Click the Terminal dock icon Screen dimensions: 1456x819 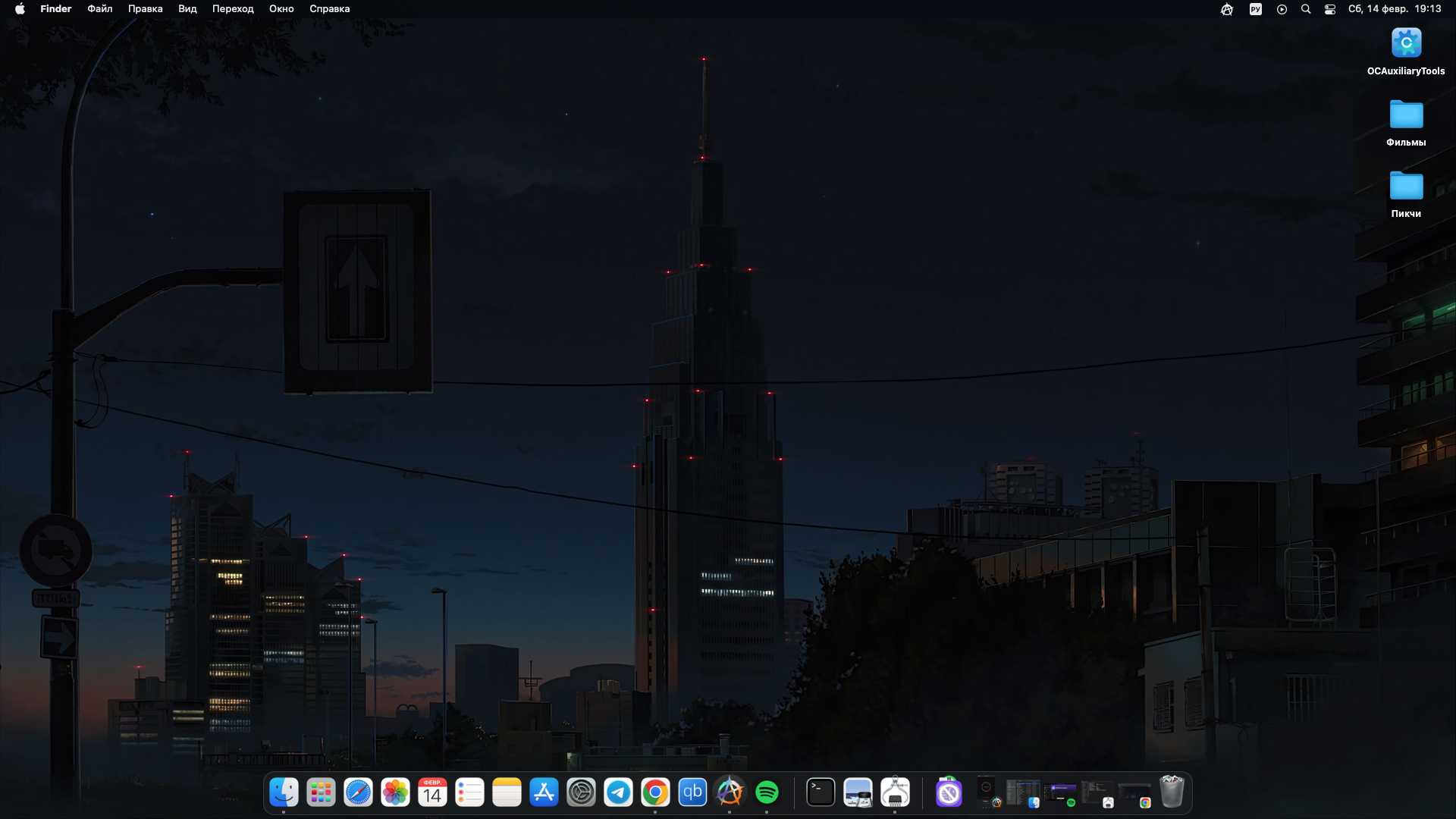pyautogui.click(x=821, y=792)
